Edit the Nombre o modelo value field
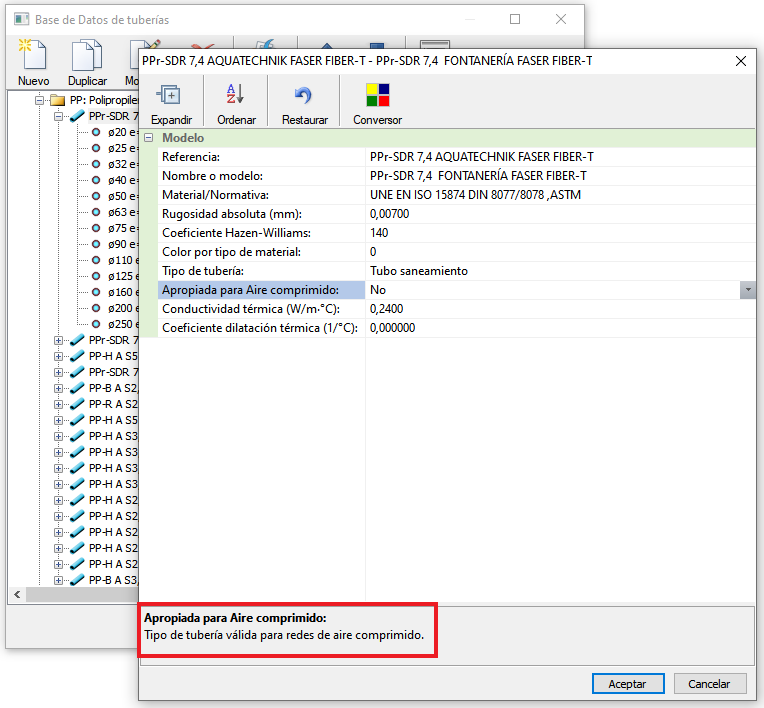The image size is (764, 708). pyautogui.click(x=560, y=176)
